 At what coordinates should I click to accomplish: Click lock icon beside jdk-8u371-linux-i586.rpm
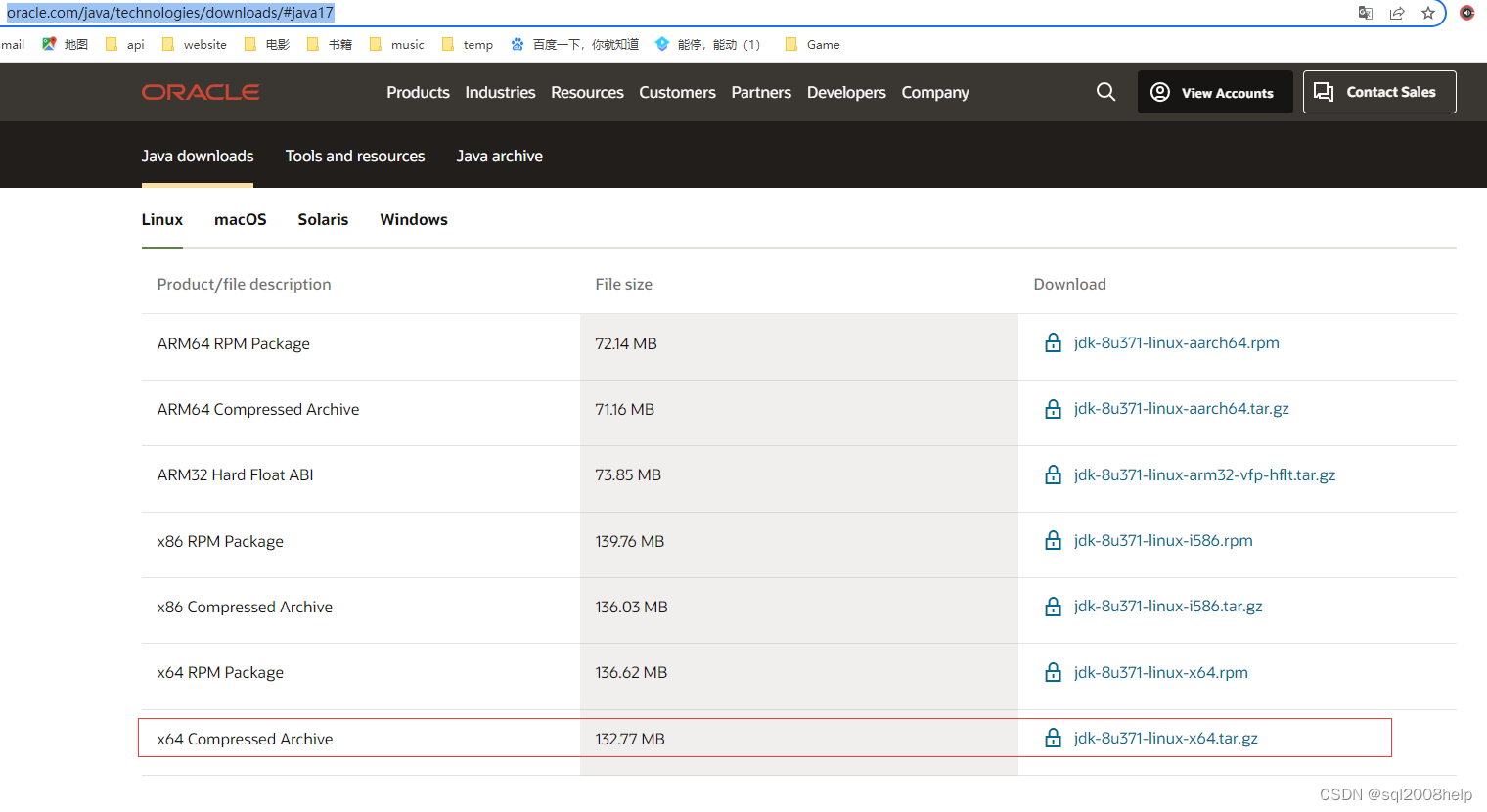click(1053, 540)
